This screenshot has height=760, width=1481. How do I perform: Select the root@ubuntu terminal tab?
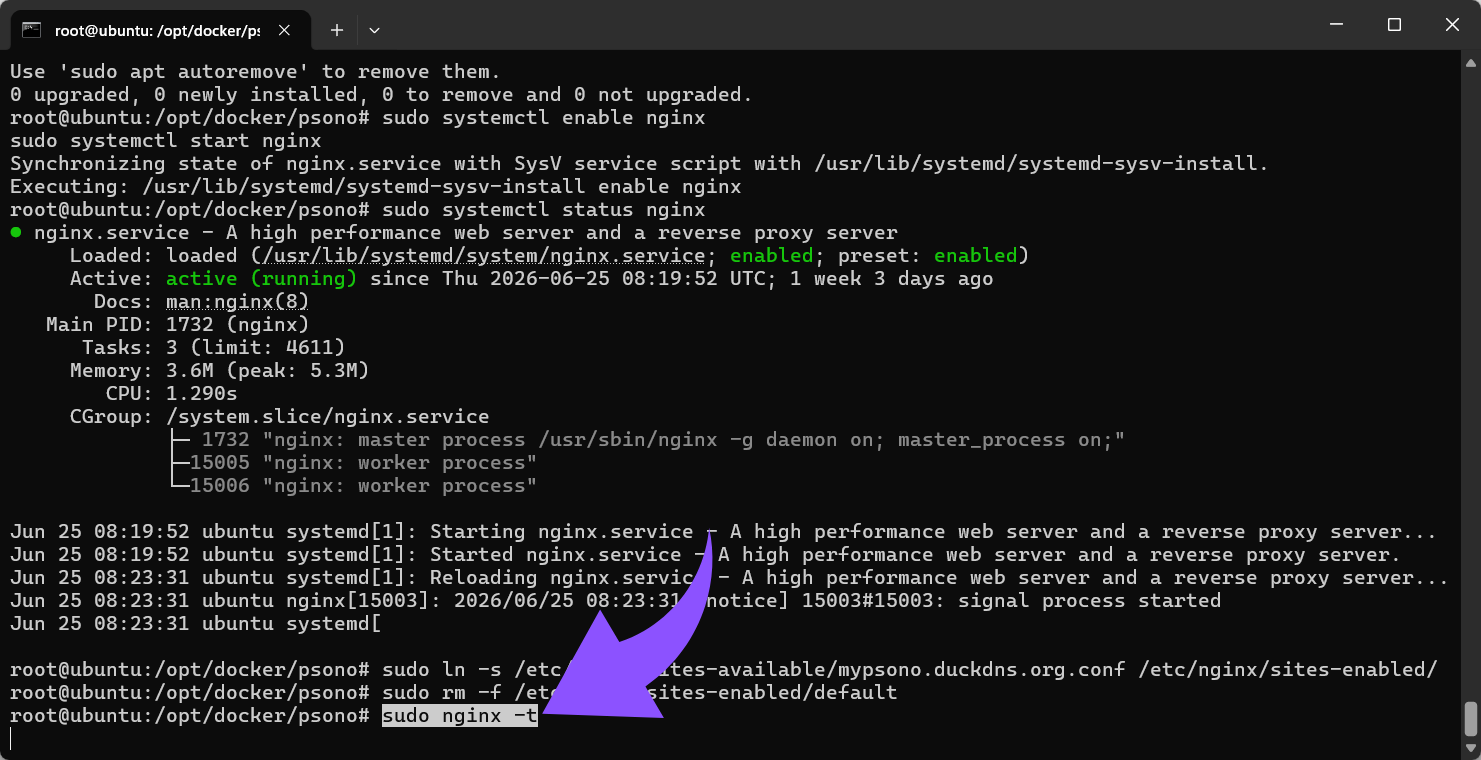[x=158, y=30]
